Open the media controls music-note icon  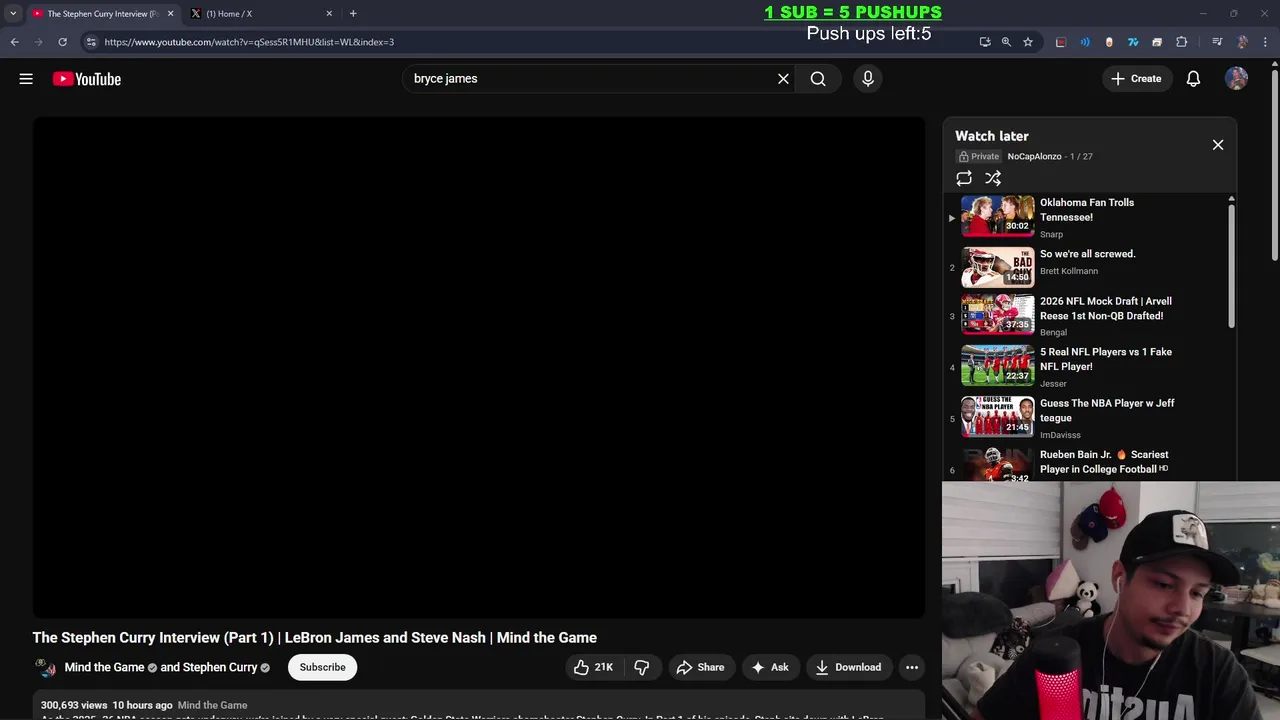point(1217,42)
